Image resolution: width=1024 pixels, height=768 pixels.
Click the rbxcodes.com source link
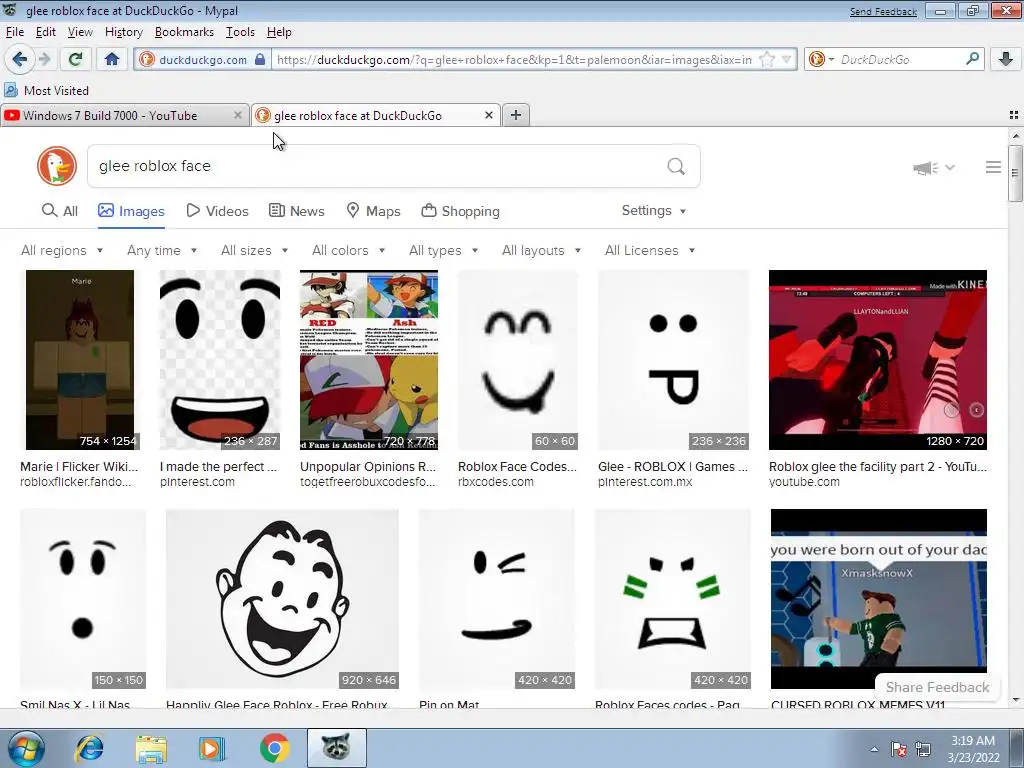coord(496,482)
